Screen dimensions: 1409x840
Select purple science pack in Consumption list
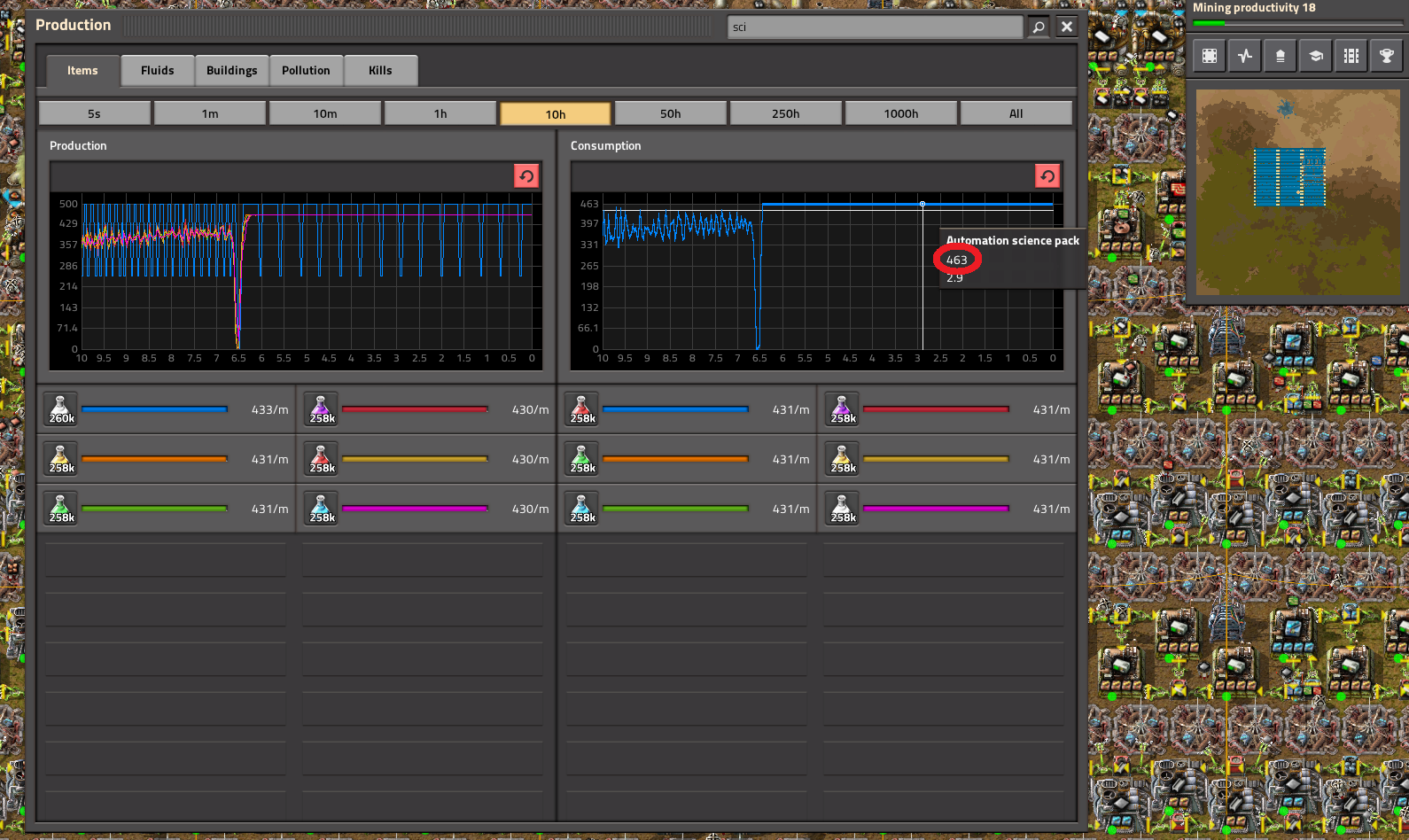pos(843,409)
